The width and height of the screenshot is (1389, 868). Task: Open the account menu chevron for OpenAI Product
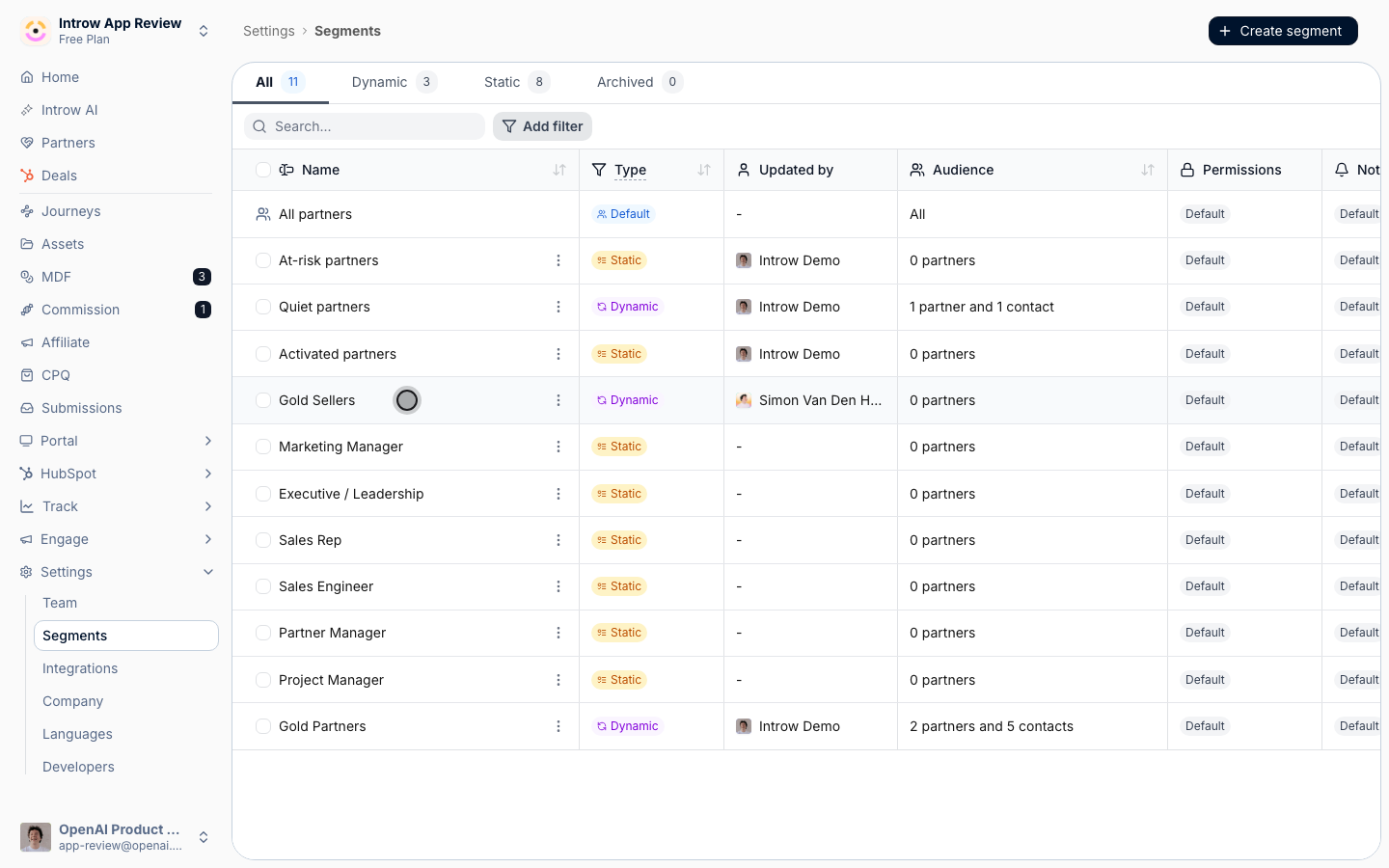pos(204,837)
